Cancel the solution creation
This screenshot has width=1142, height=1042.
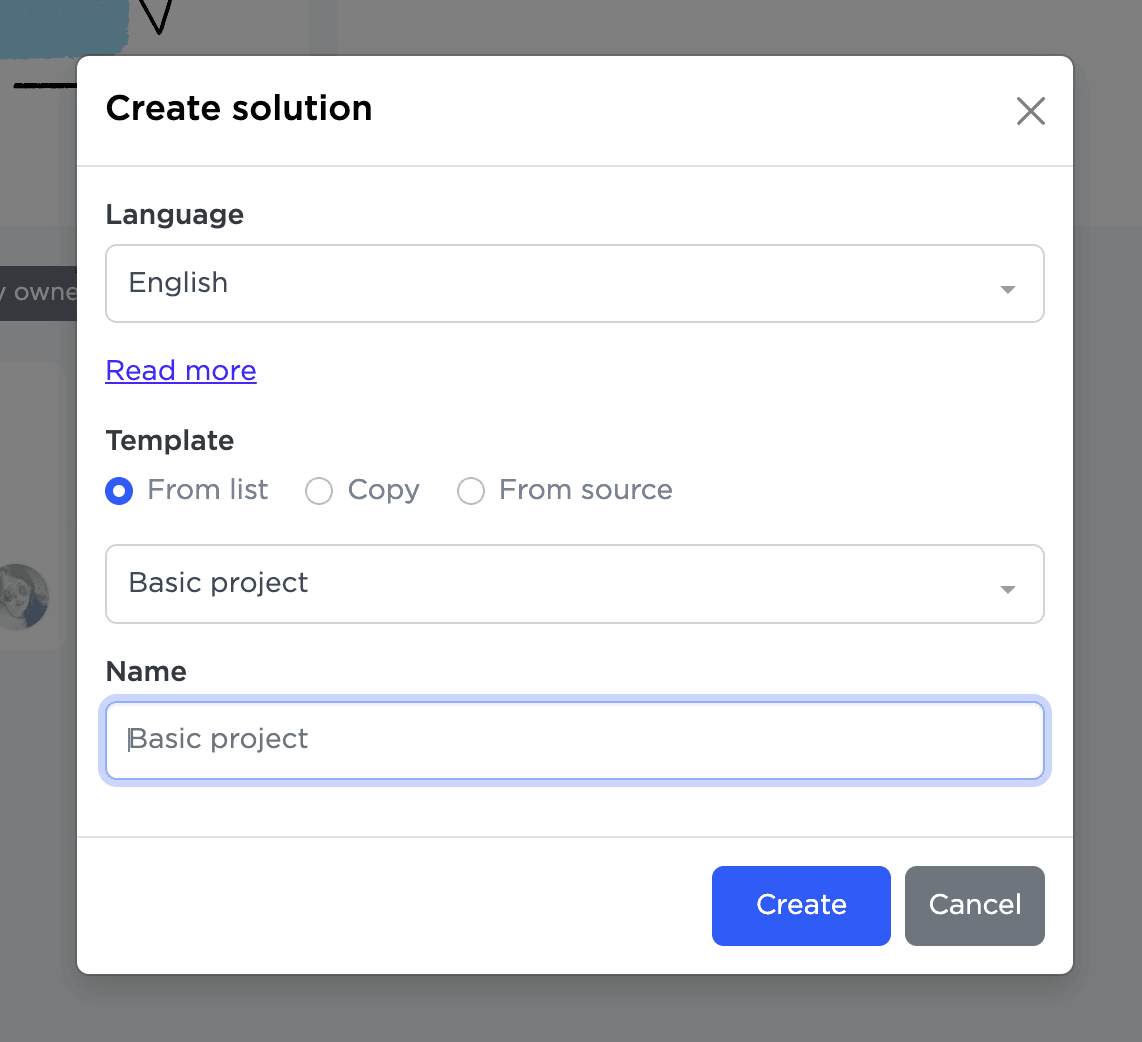coord(974,905)
